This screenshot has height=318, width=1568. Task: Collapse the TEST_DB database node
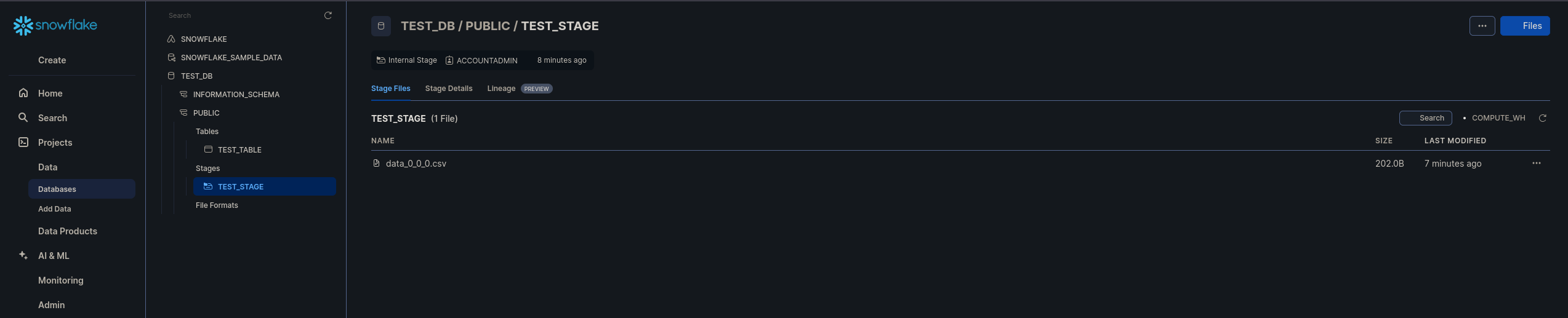click(196, 76)
